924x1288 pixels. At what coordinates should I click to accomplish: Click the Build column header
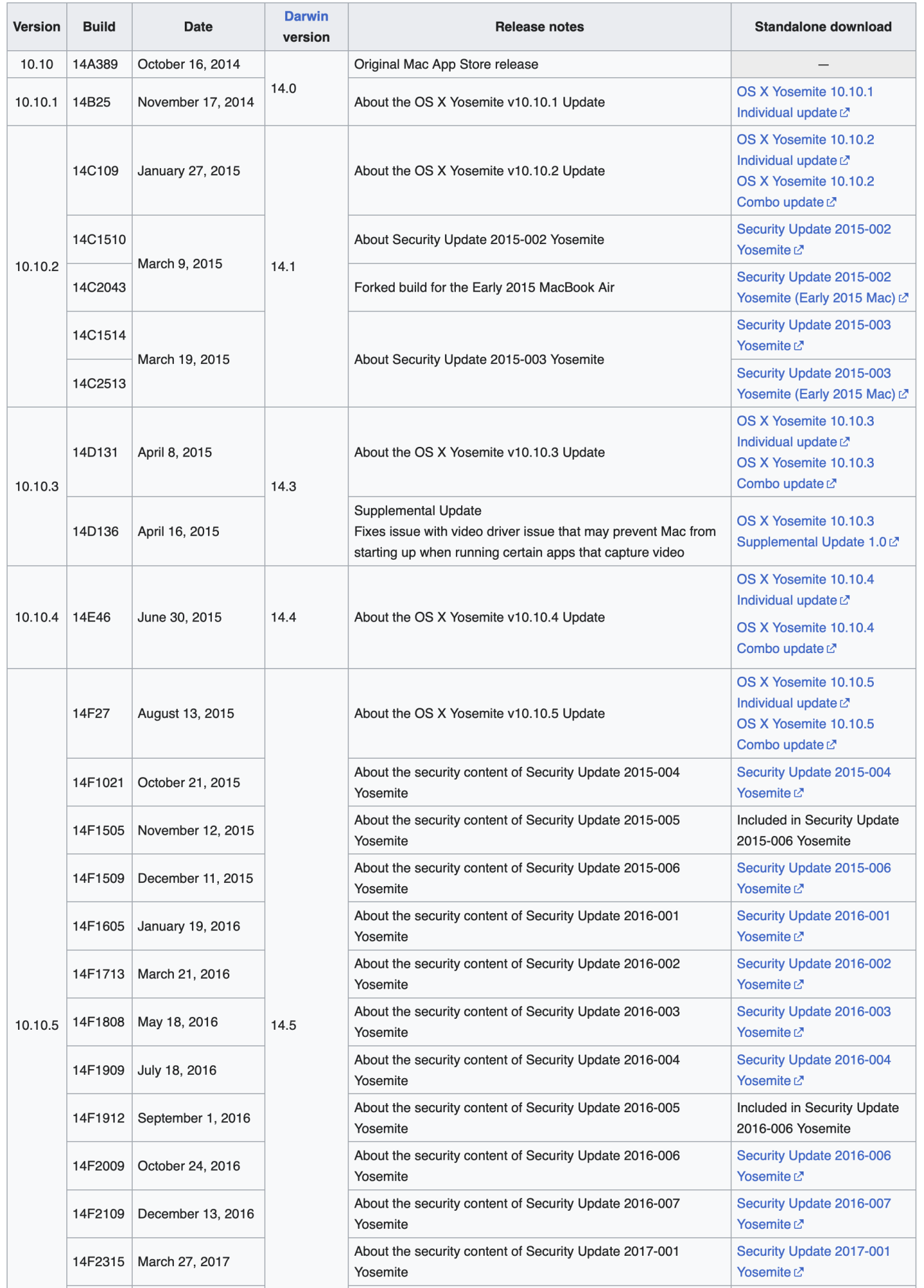click(x=99, y=26)
